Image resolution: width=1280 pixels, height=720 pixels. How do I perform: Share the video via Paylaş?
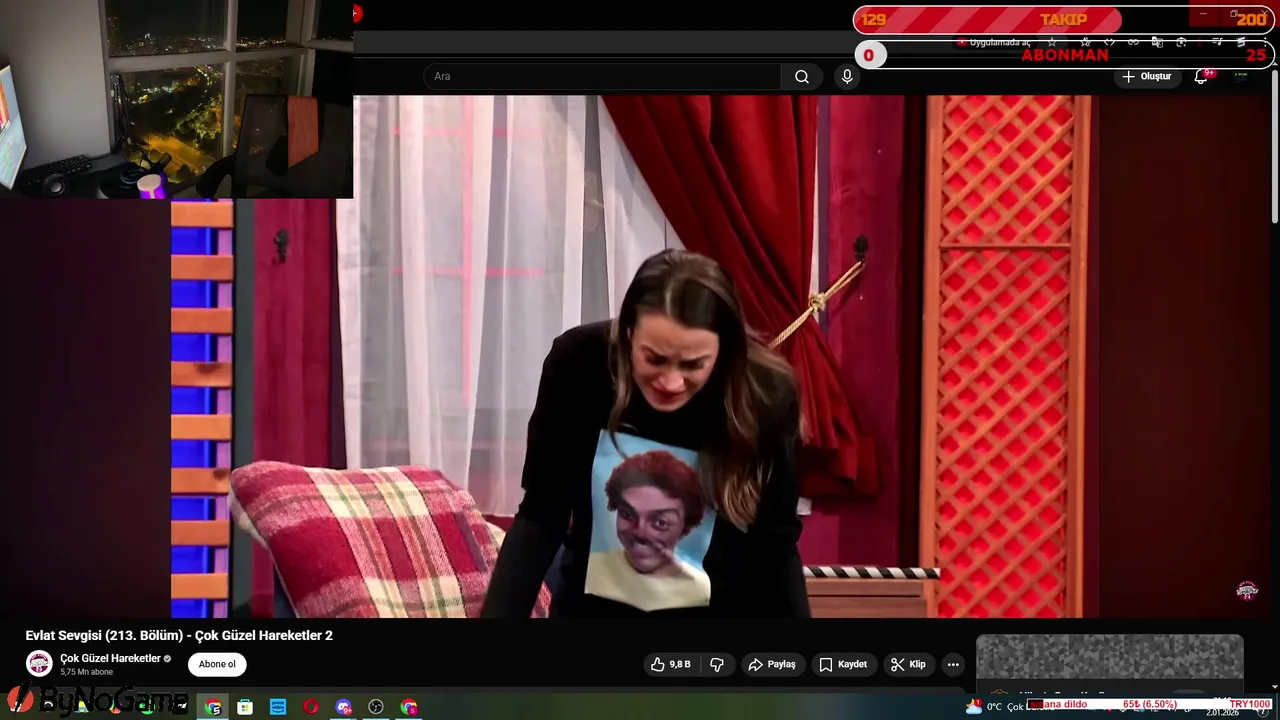pos(772,664)
